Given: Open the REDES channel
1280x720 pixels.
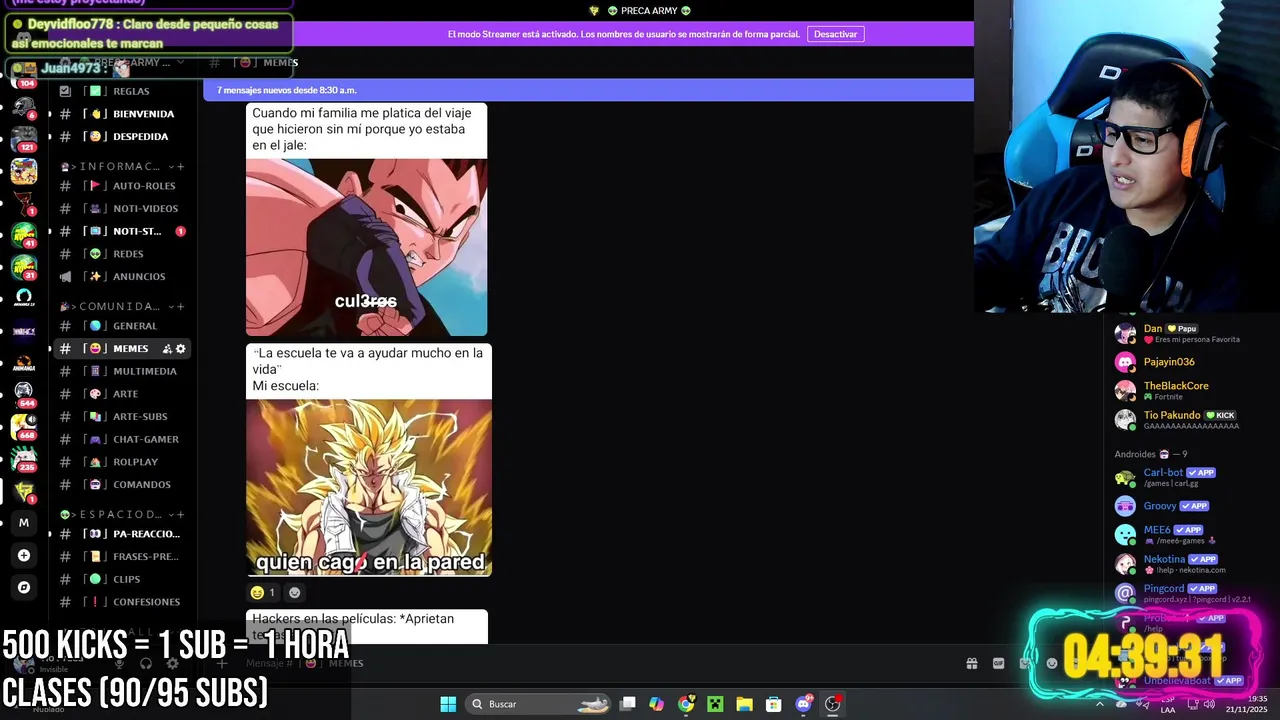Looking at the screenshot, I should pos(120,254).
